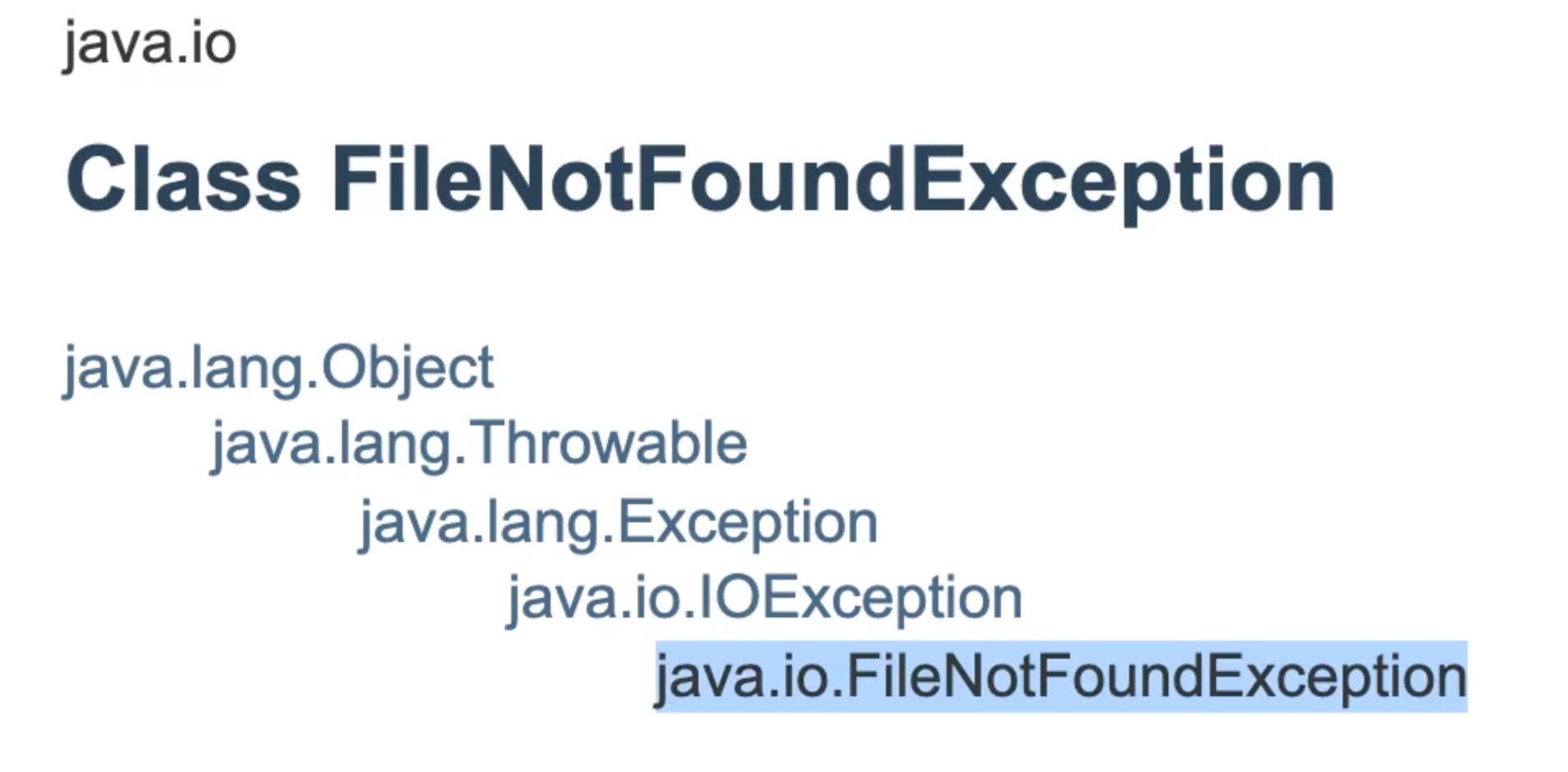Click the "java.lang" prefix before Exception
Image resolution: width=1568 pixels, height=772 pixels.
click(x=481, y=522)
